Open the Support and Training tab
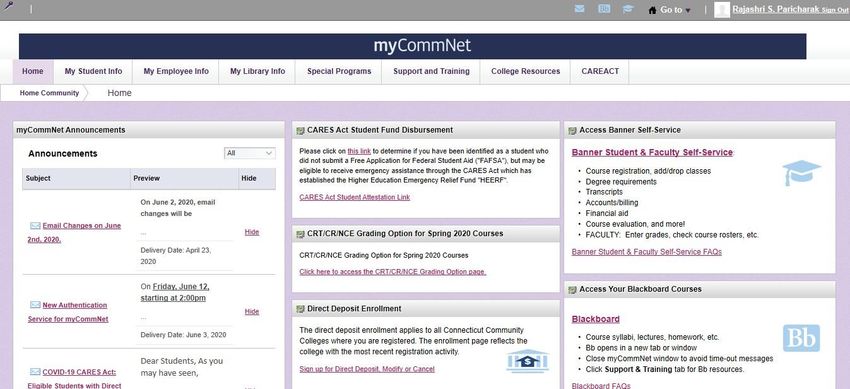This screenshot has height=389, width=850. tap(431, 72)
